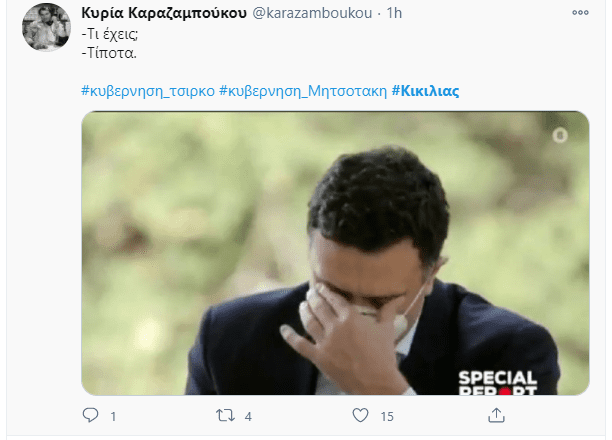Click the retweet count 4
The width and height of the screenshot is (612, 440).
tap(248, 417)
